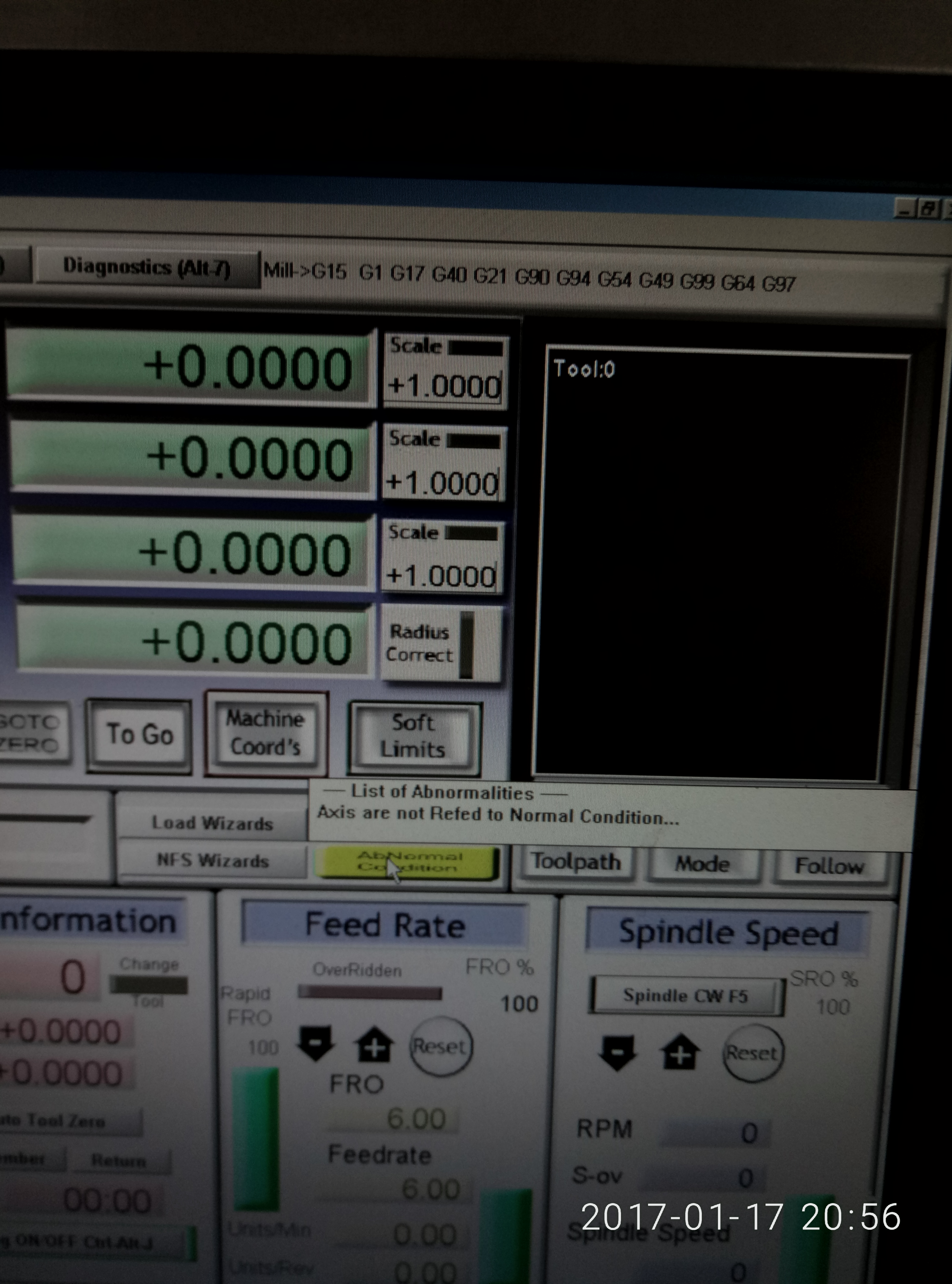Click the Follow button

point(829,866)
